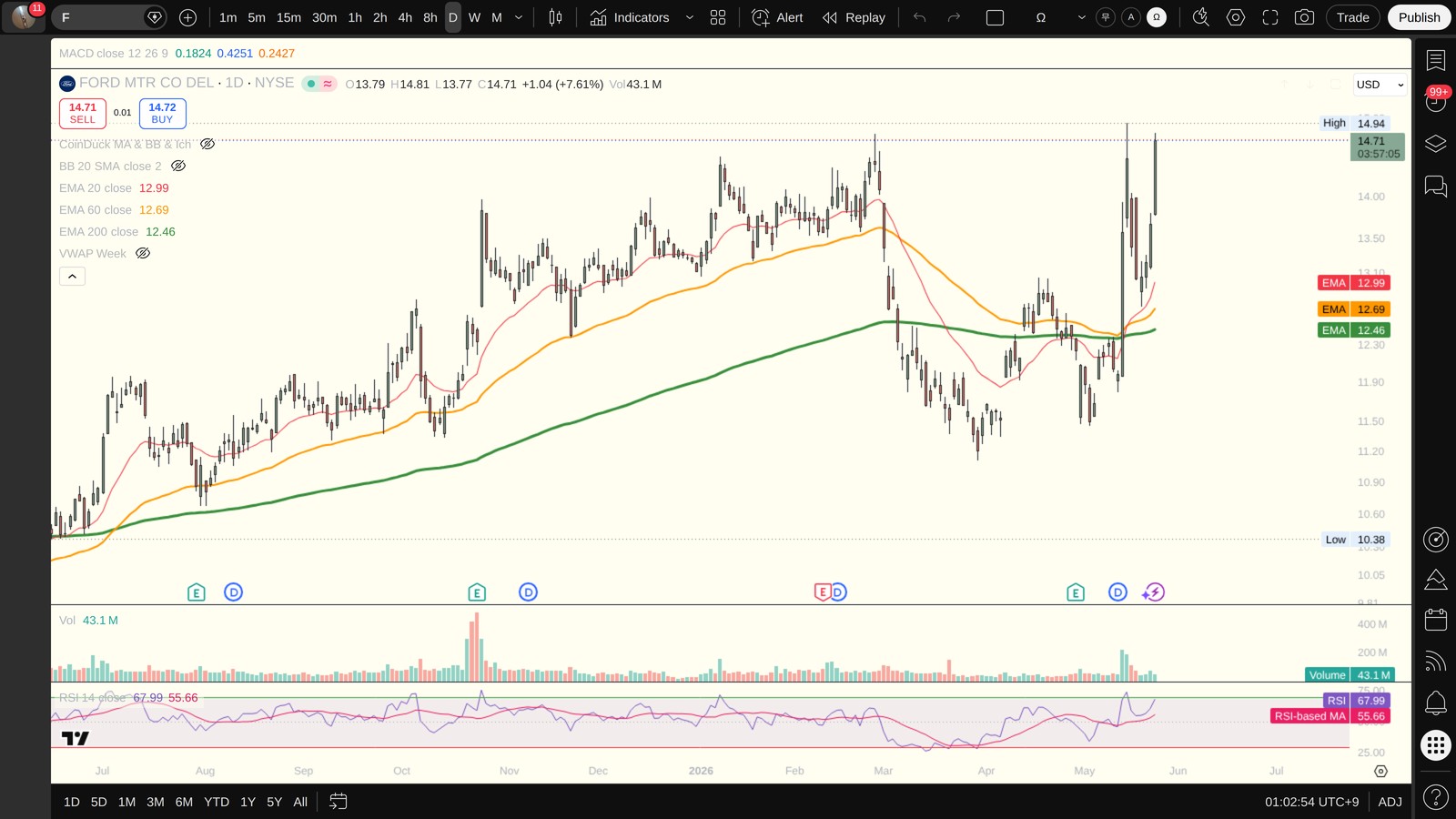1456x819 pixels.
Task: Open the help center question icon
Action: 1436,798
